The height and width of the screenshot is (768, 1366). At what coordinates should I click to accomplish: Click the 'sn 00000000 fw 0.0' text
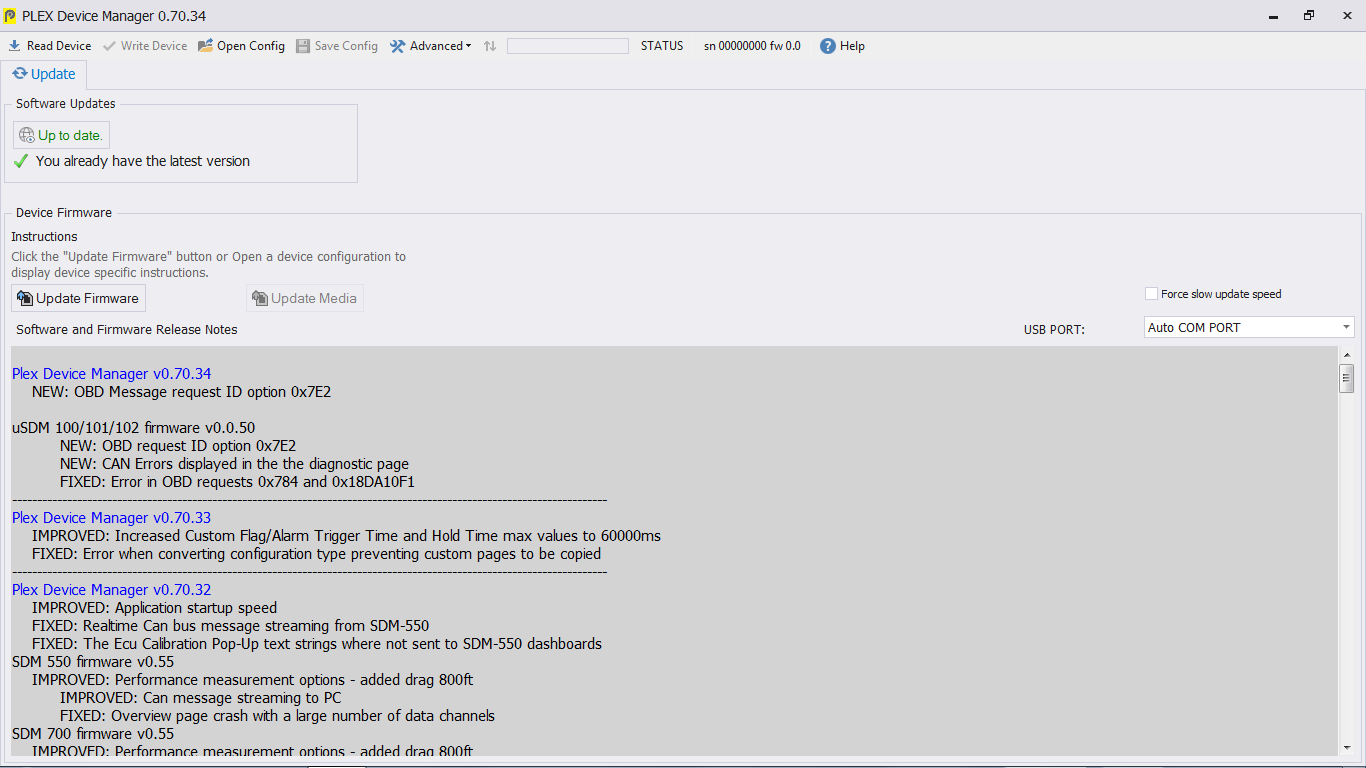[752, 46]
